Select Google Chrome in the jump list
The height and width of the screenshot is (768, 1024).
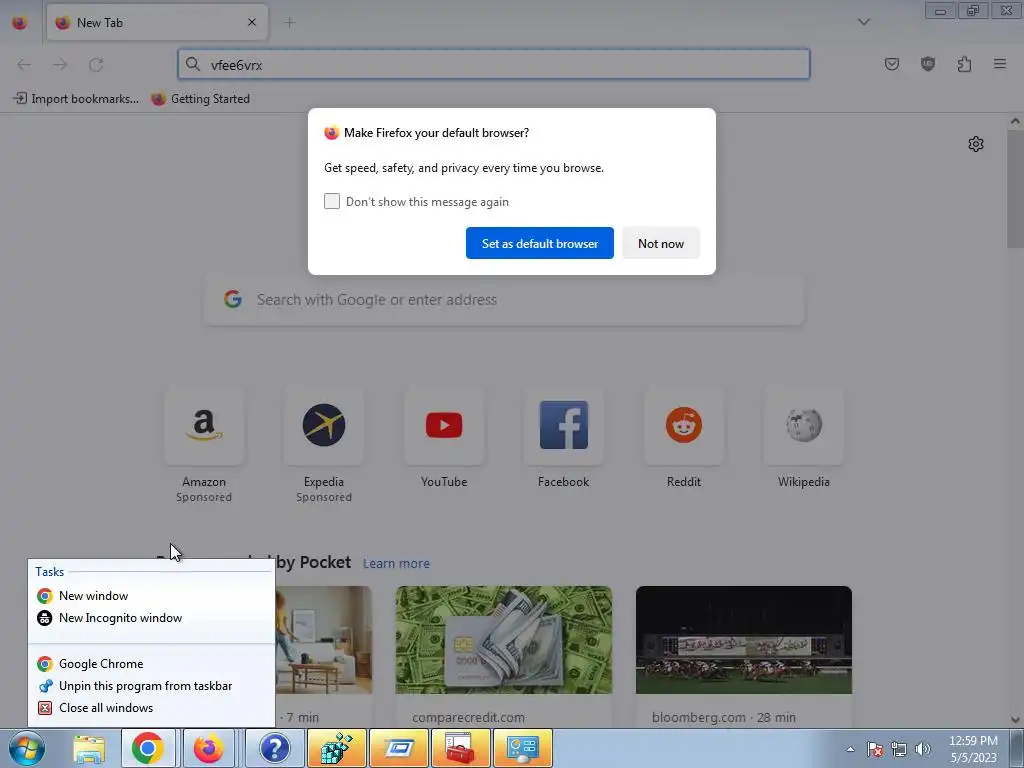pos(152,664)
